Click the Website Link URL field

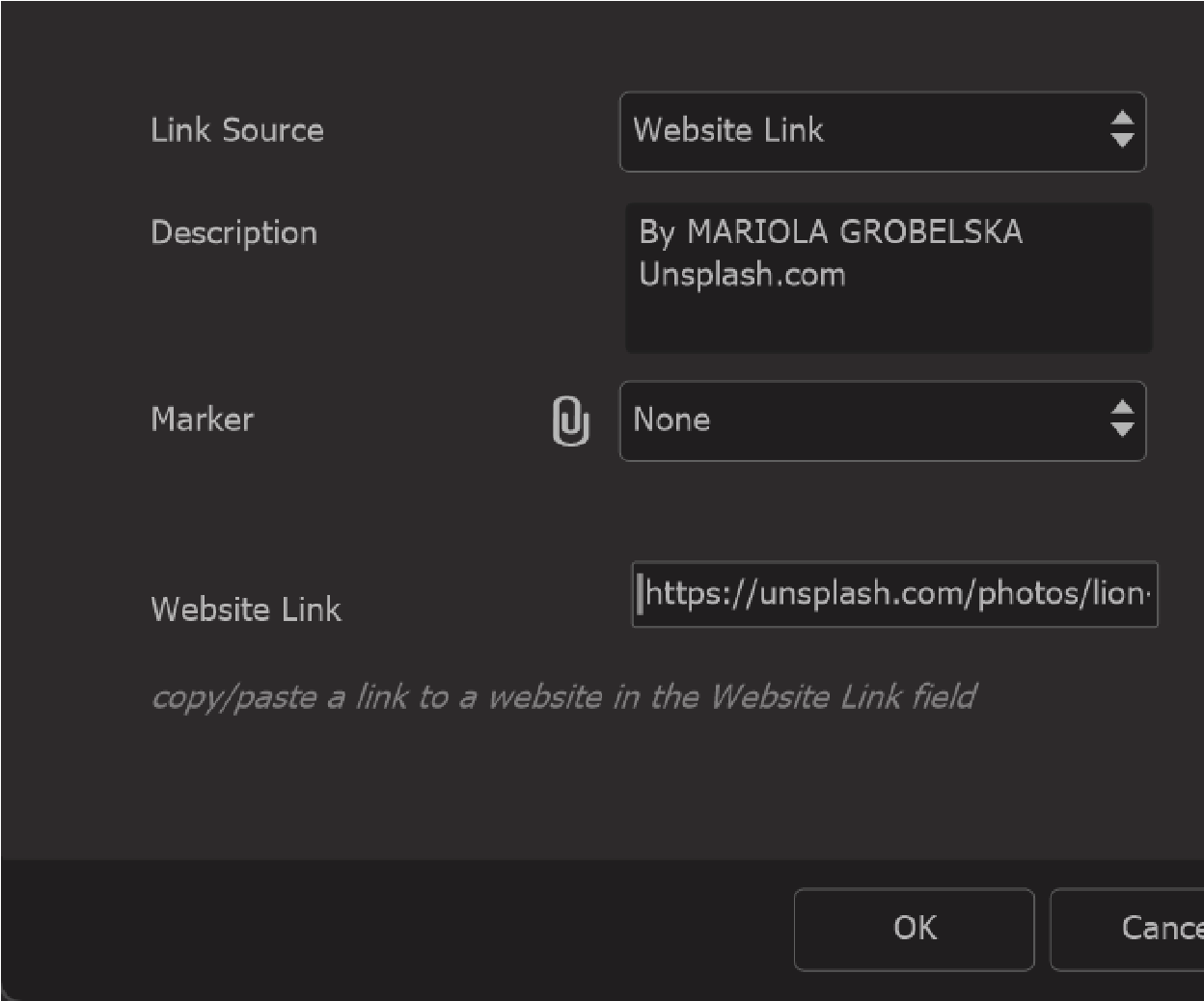pyautogui.click(x=894, y=594)
